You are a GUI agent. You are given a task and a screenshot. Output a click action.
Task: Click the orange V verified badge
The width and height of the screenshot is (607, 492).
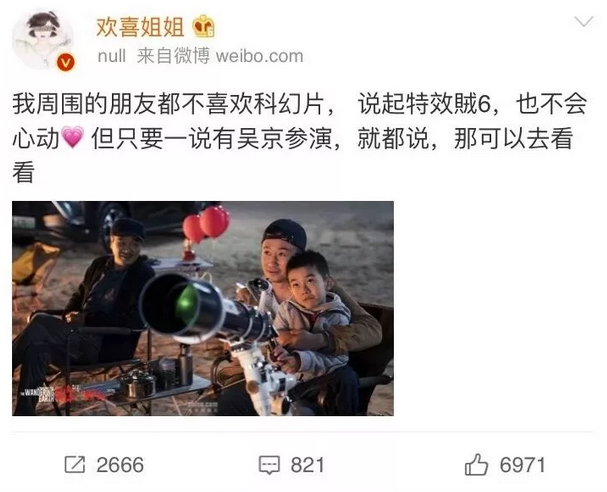pos(66,63)
